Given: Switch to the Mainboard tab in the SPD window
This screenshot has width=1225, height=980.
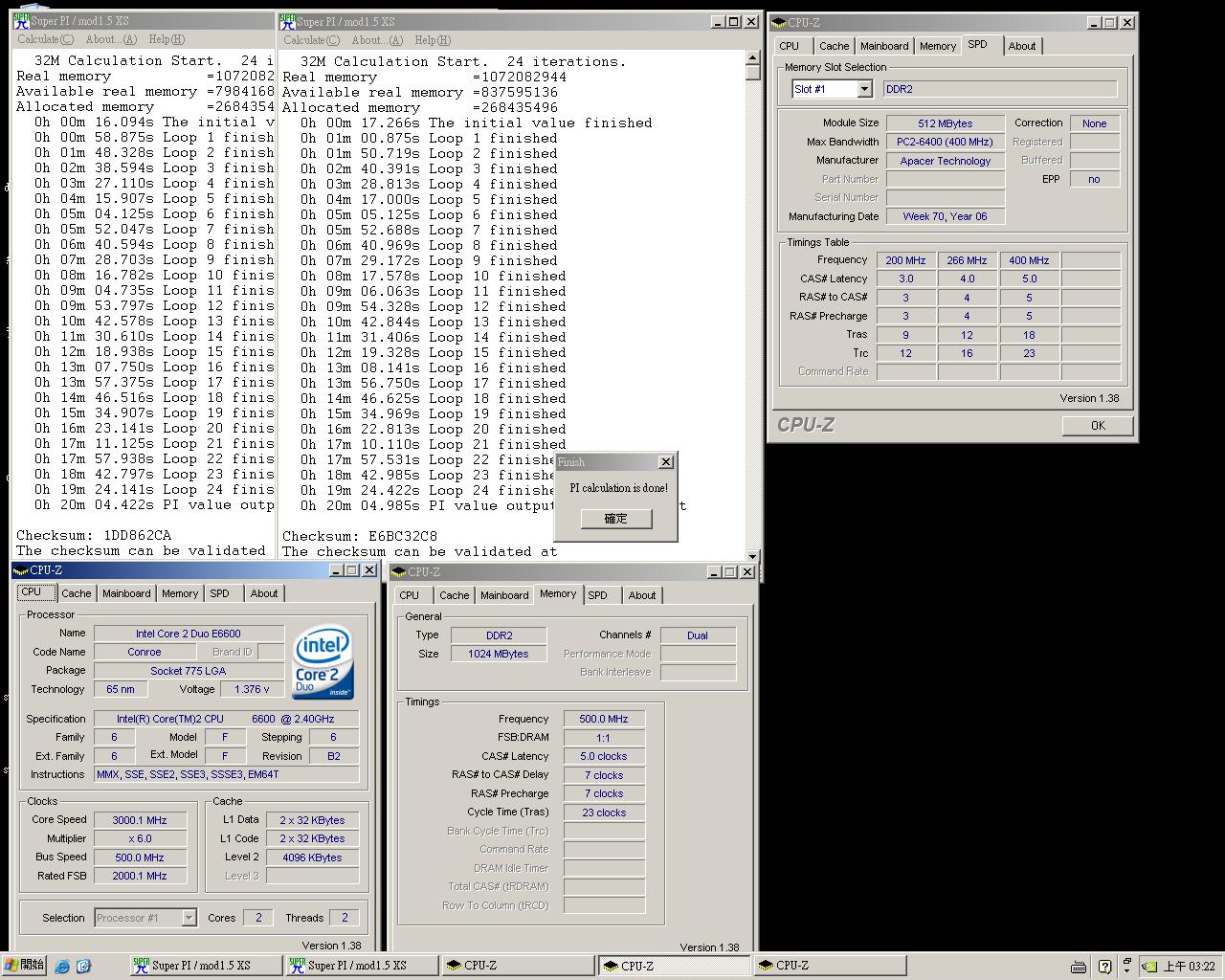Looking at the screenshot, I should tap(883, 46).
